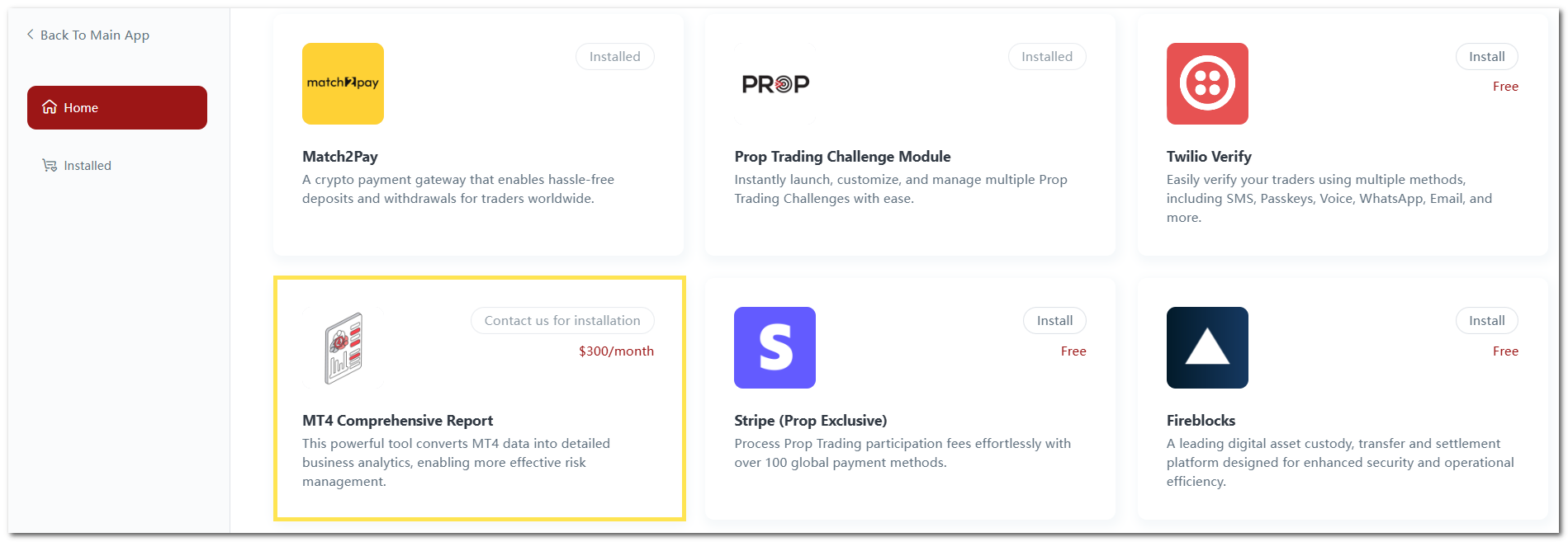
Task: Click the Installed badge on Match2Pay
Action: pyautogui.click(x=614, y=56)
